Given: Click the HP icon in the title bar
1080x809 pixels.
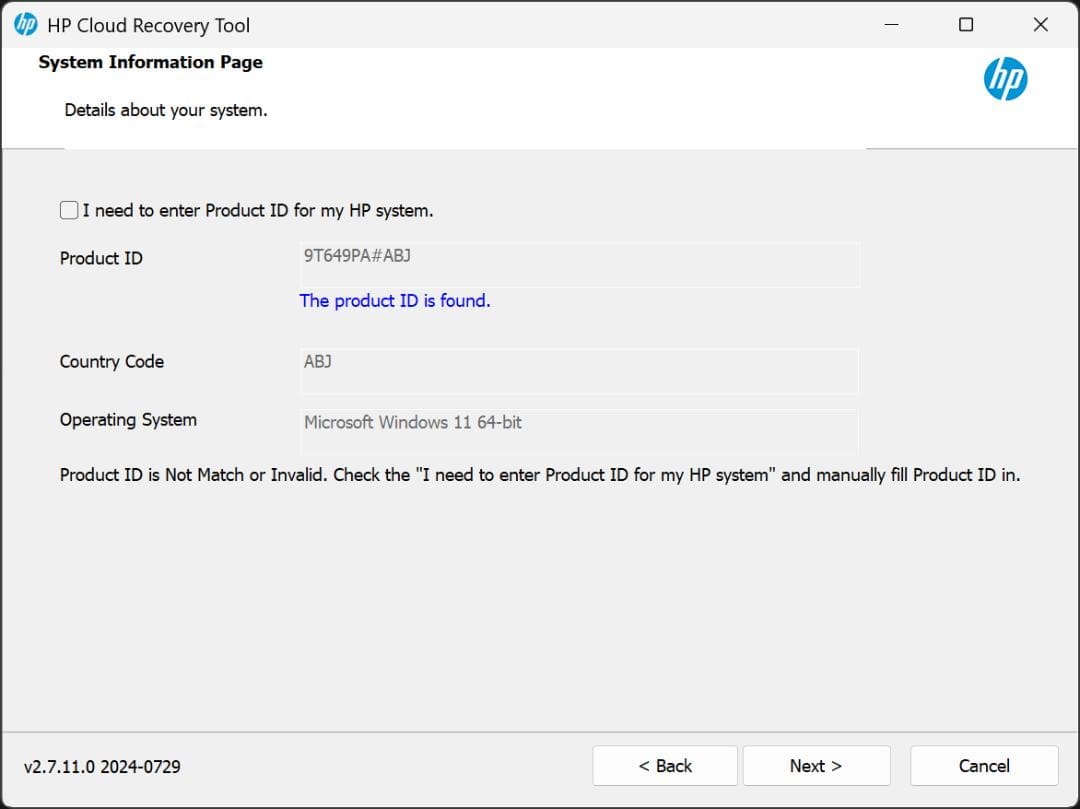Looking at the screenshot, I should coord(26,25).
